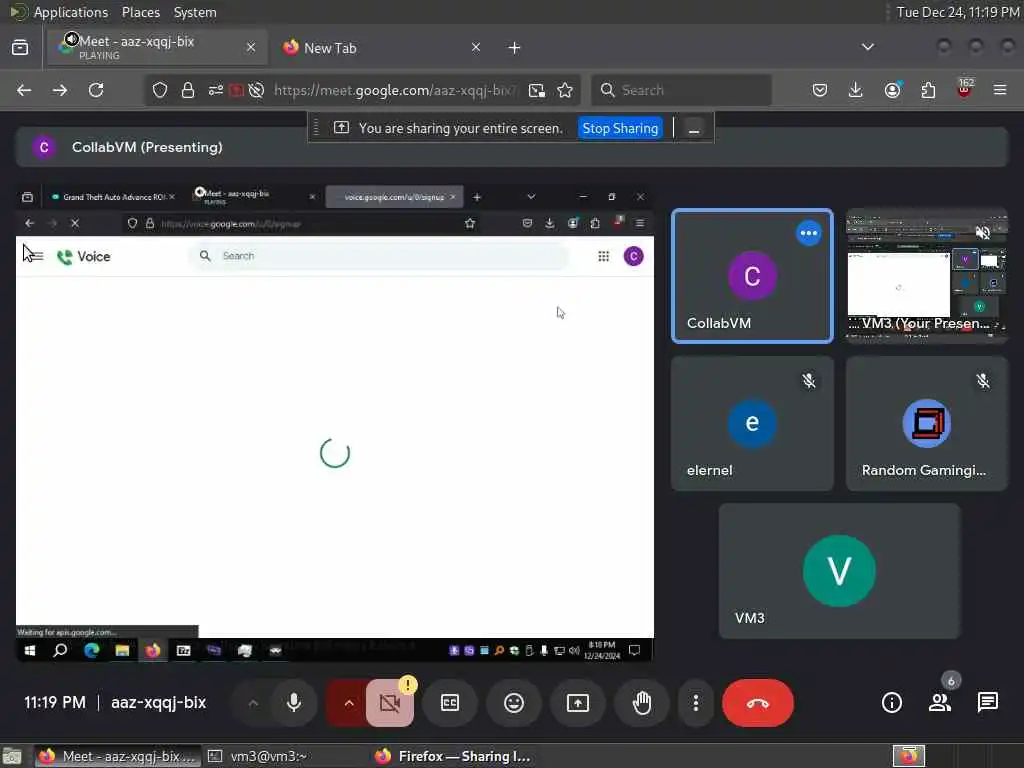Open more options three-dot menu
Screen dimensions: 1024x768
(696, 703)
